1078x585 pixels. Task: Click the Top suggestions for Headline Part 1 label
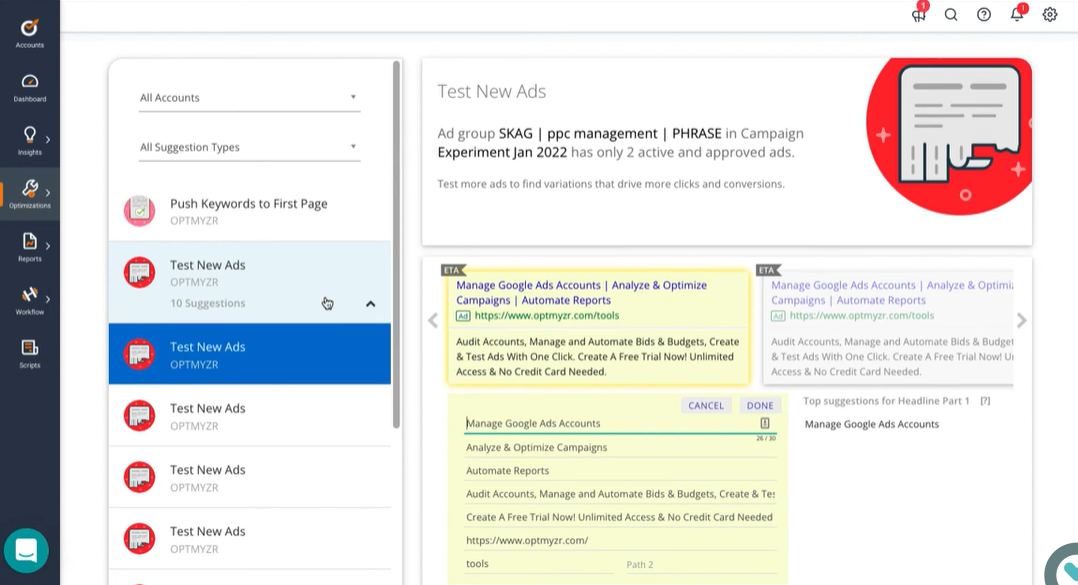886,401
